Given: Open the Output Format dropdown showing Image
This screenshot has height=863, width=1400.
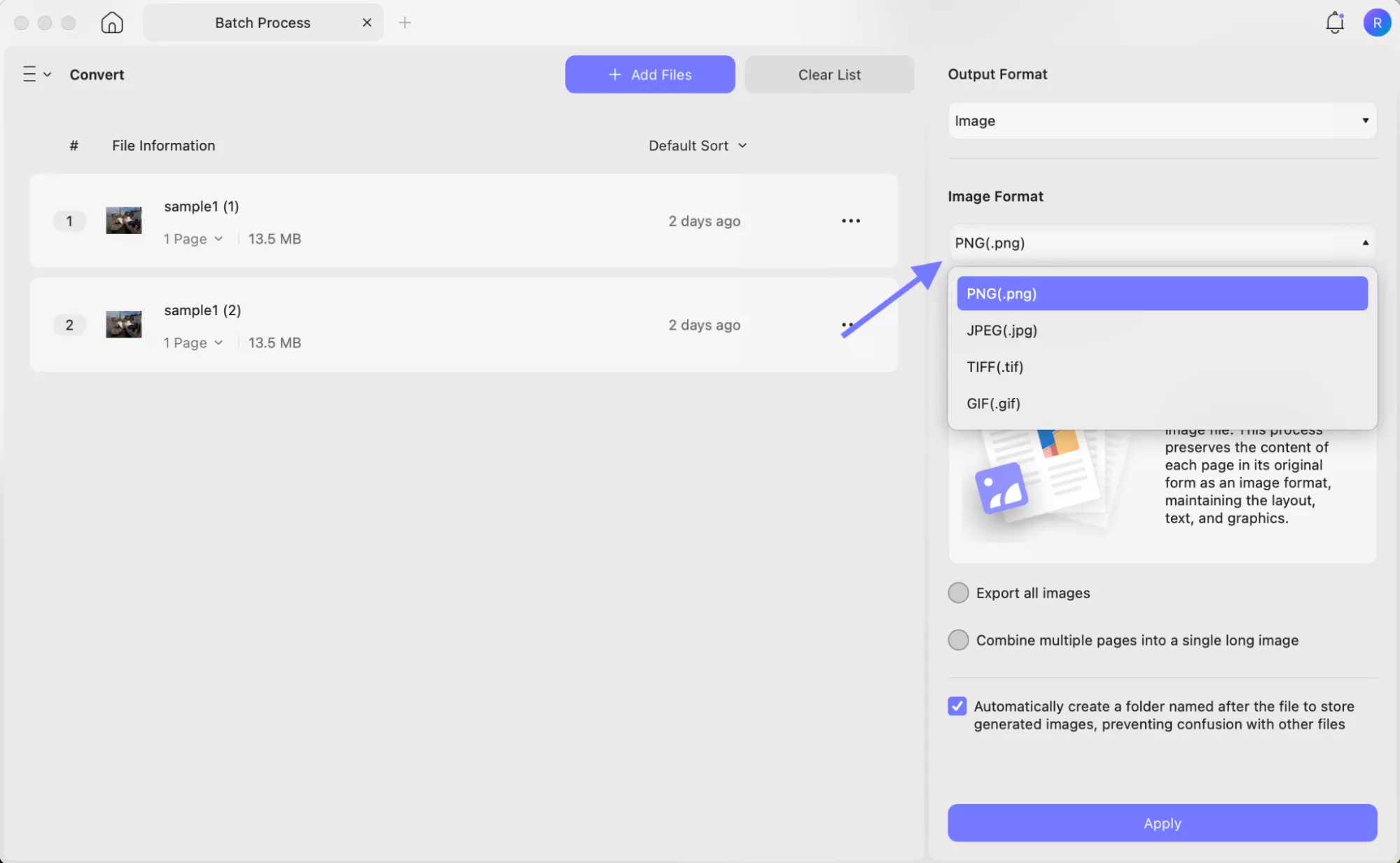Looking at the screenshot, I should (x=1161, y=120).
